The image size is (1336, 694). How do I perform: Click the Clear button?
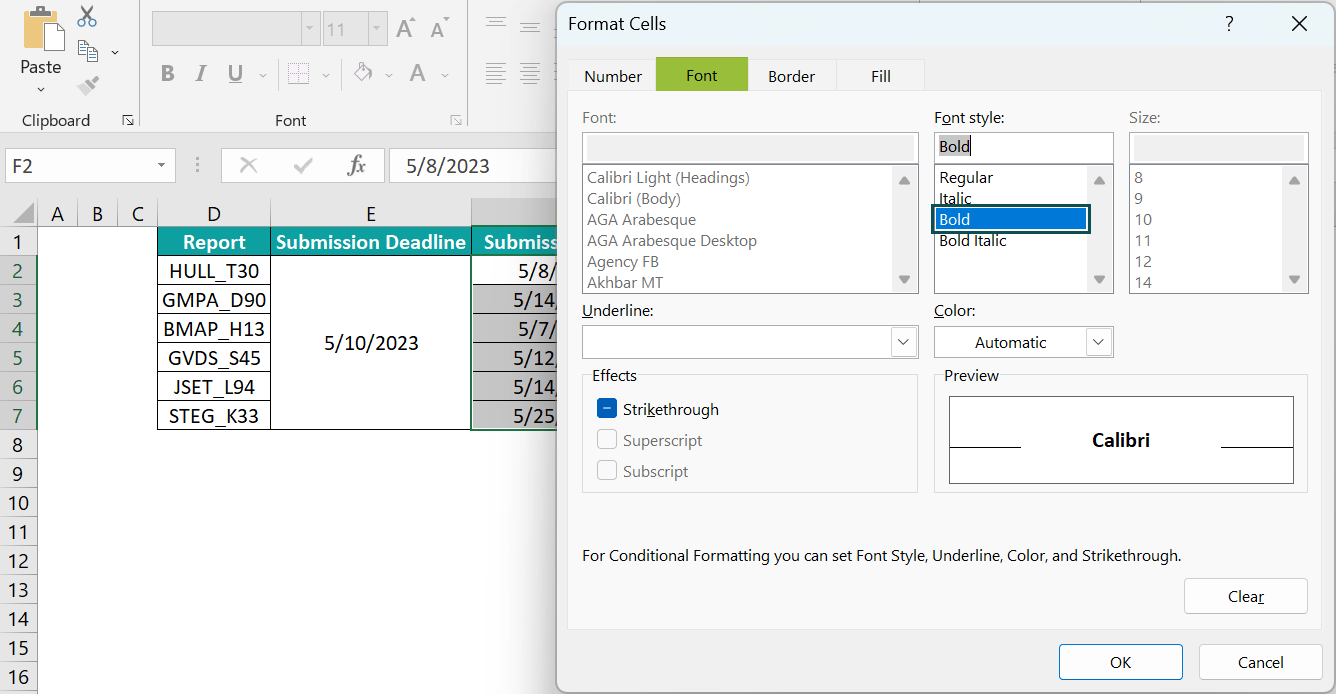click(x=1245, y=595)
